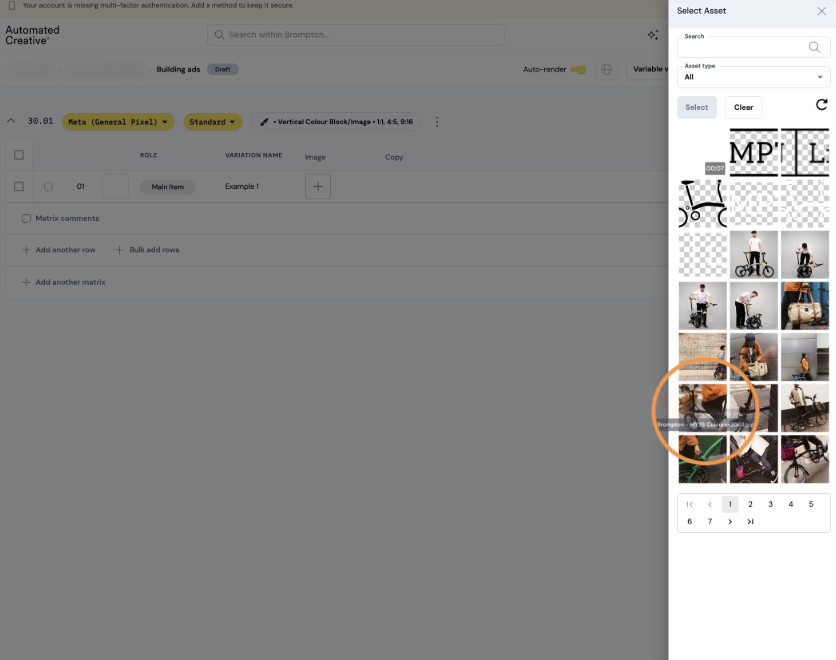
Task: Select the tan duffel bag thumbnail
Action: [805, 306]
